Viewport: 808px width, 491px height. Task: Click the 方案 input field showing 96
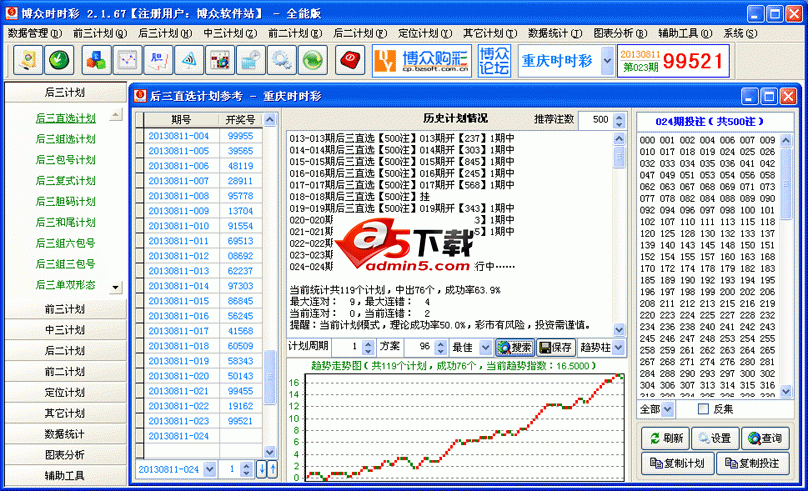pyautogui.click(x=419, y=348)
